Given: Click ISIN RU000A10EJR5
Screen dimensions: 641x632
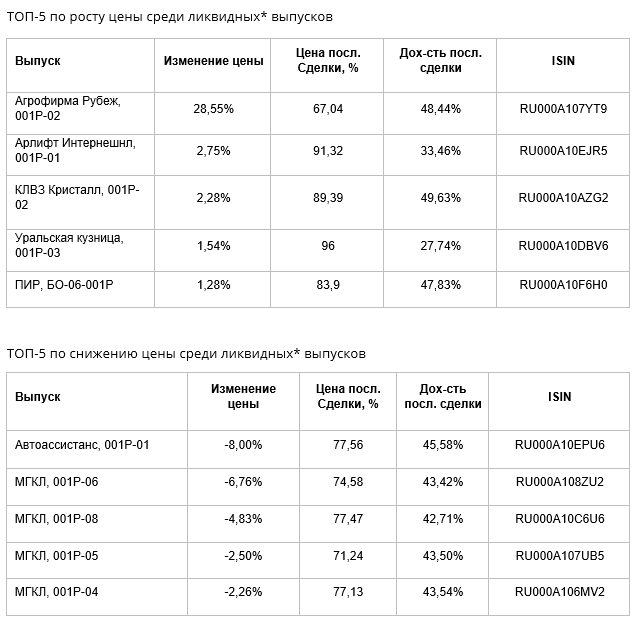Looking at the screenshot, I should pos(563,151).
